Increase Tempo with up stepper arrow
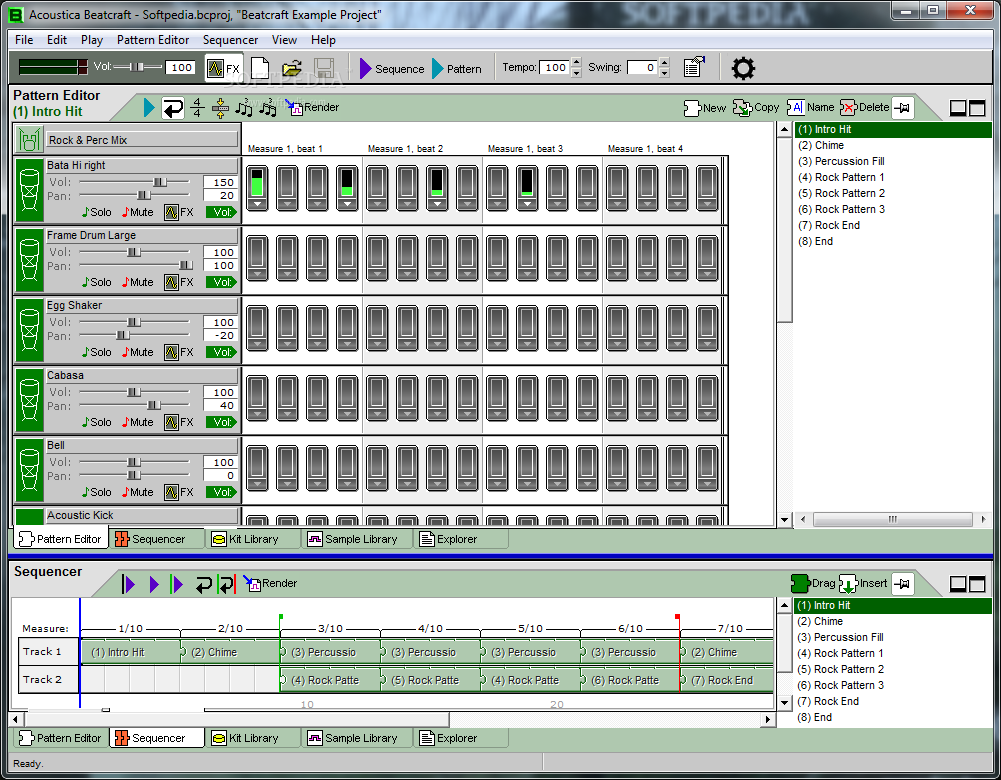Screen dimensions: 1001x780 [576, 63]
